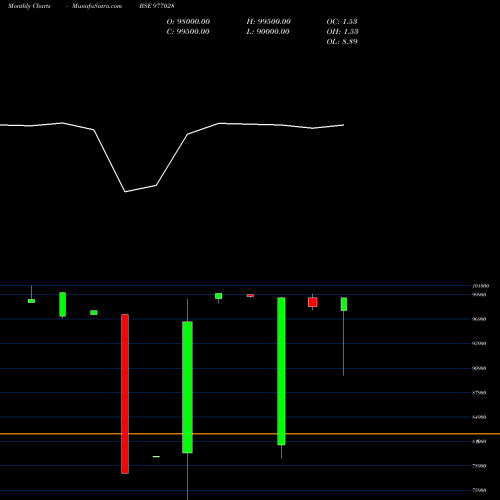Screen dimensions: 500x500
Task: Click the close value C: 99500.00
Action: tap(188, 31)
